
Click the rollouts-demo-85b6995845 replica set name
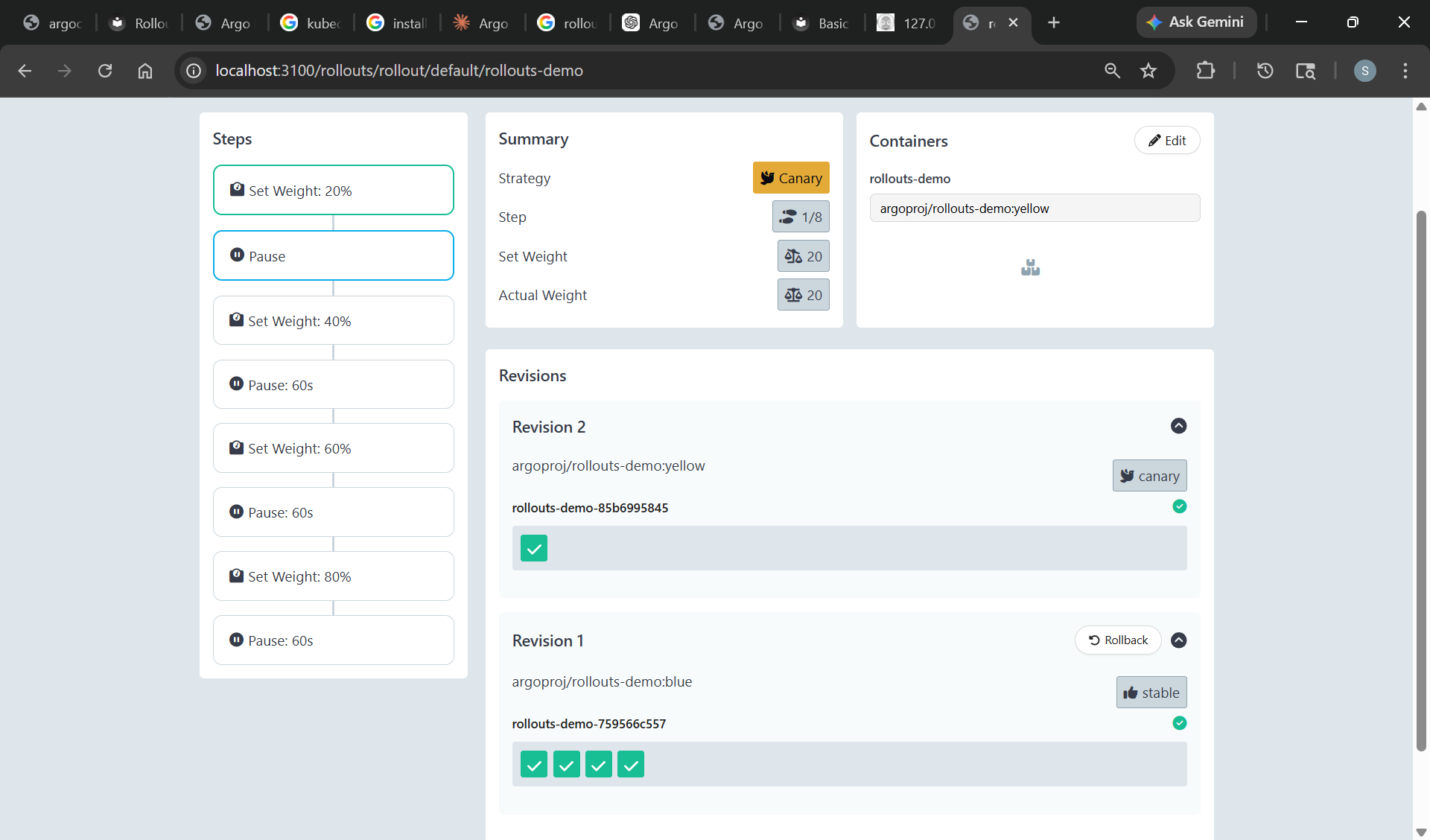pos(590,508)
